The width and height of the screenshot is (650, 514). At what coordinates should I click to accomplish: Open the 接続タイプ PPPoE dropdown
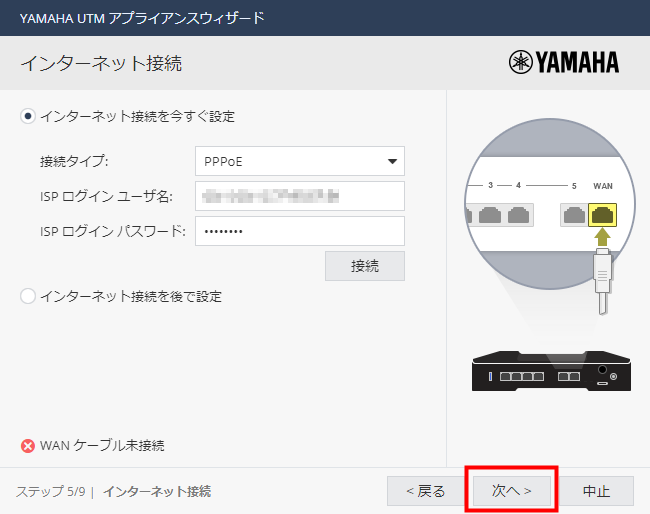click(299, 161)
